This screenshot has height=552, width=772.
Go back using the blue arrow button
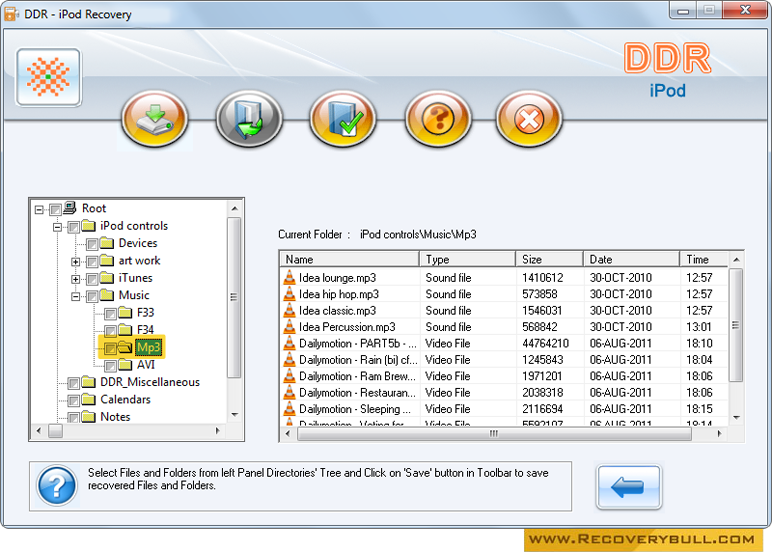[629, 487]
